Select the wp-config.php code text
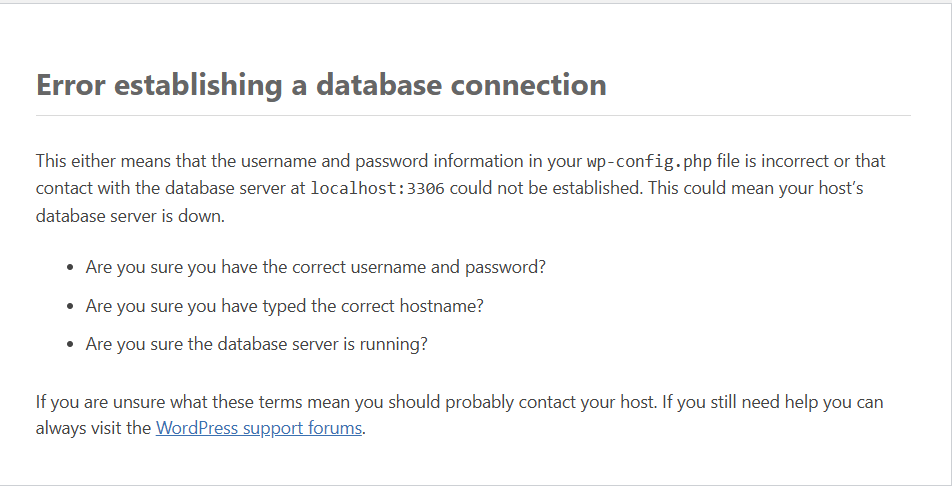 tap(649, 162)
